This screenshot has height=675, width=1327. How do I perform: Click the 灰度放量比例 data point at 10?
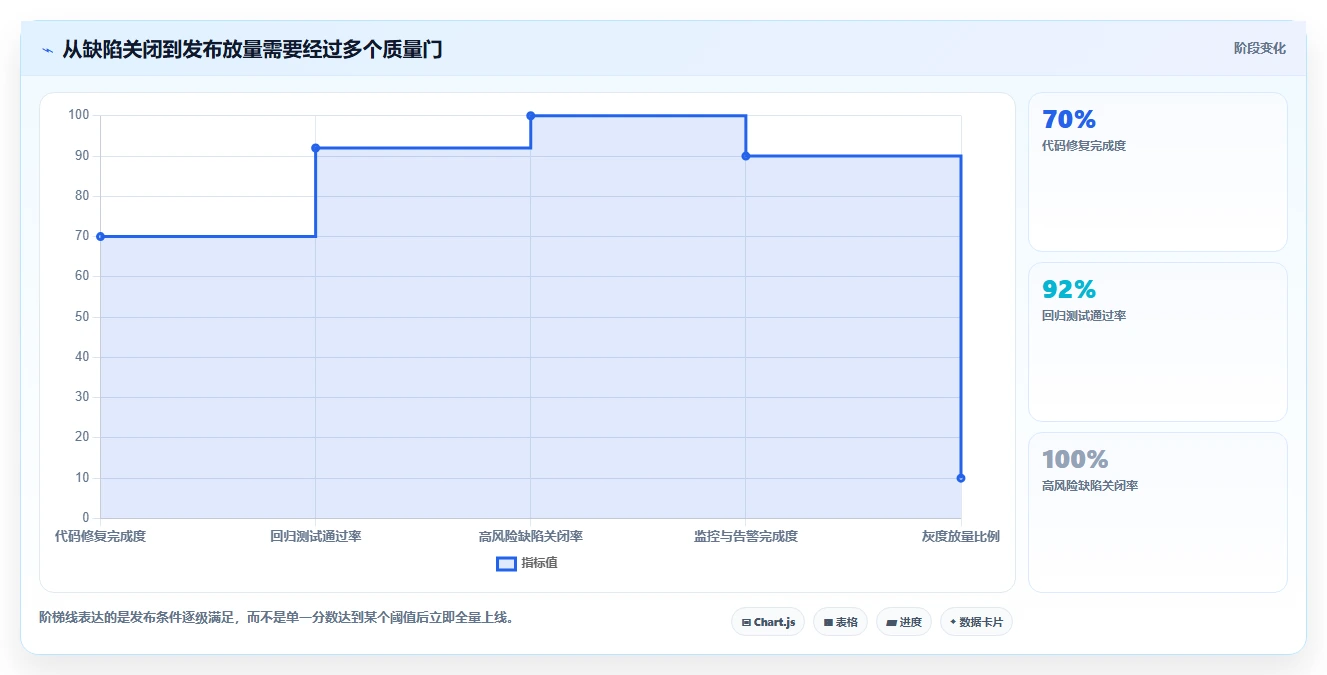[x=960, y=478]
